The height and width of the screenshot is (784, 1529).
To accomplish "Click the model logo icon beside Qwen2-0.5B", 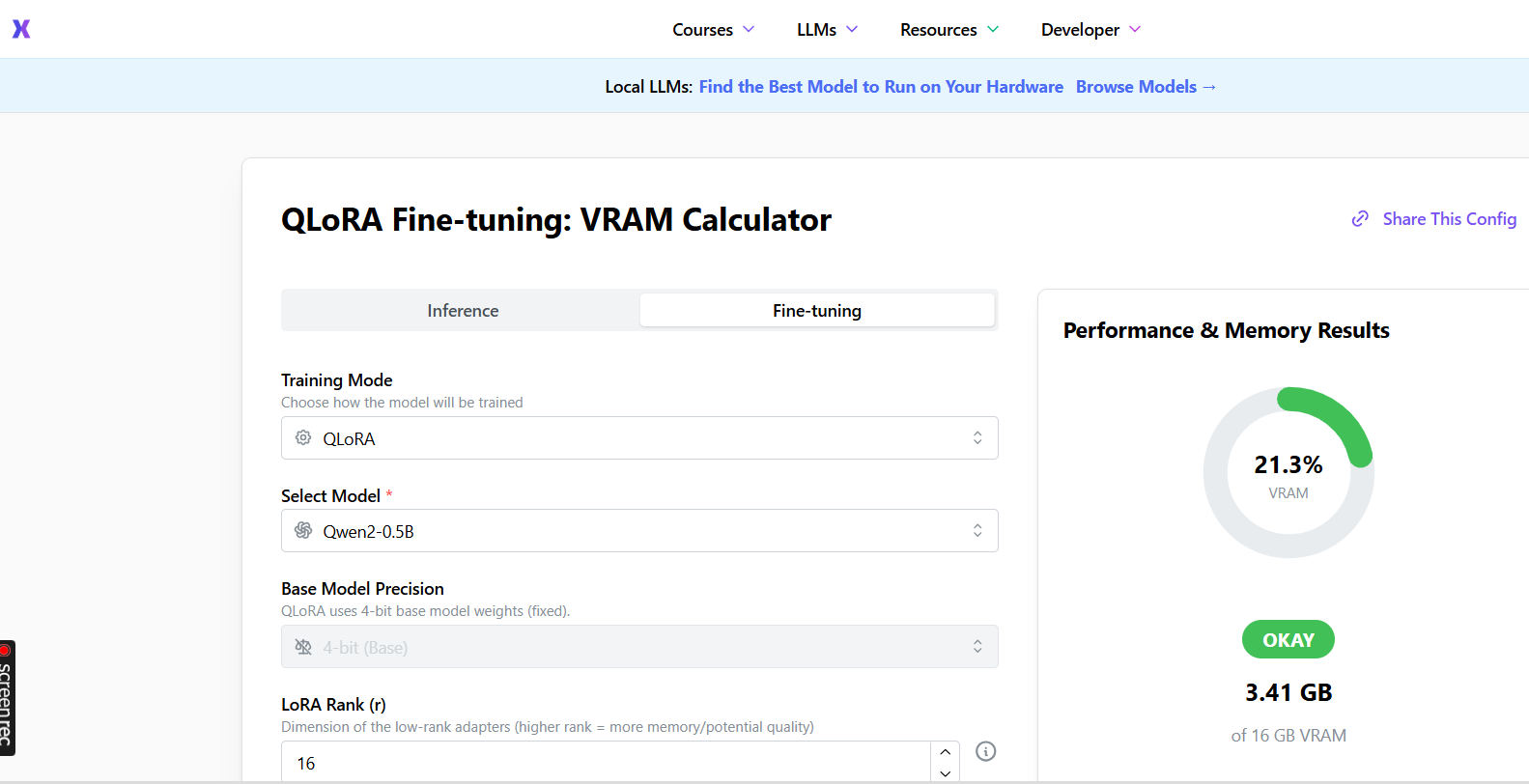I will [303, 531].
